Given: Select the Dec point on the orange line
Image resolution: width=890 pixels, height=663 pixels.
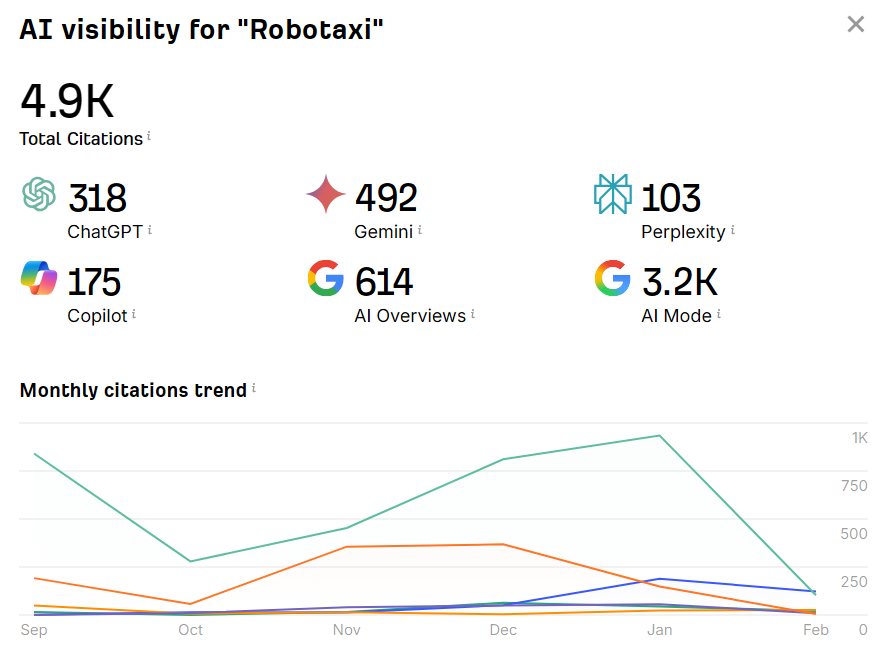Looking at the screenshot, I should [503, 544].
